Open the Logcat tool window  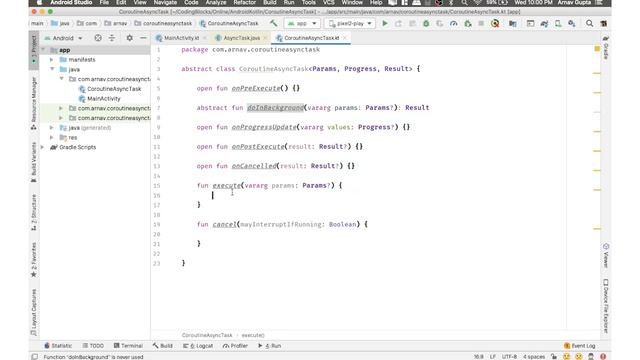(x=198, y=346)
